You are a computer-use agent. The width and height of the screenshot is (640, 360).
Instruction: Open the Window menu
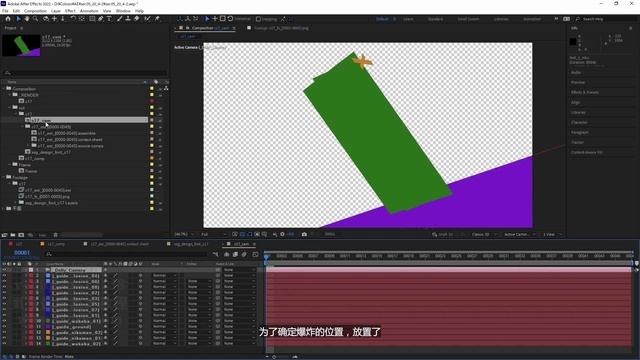(x=123, y=11)
